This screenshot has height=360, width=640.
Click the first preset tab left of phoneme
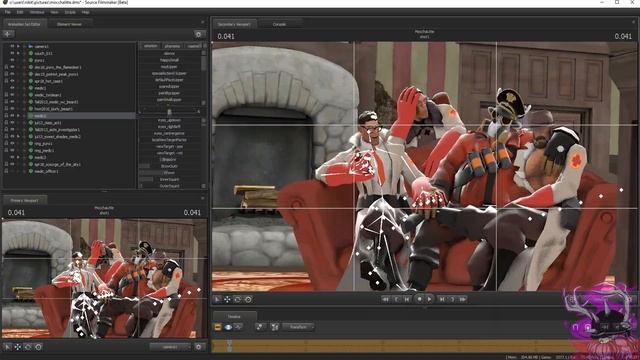point(150,46)
